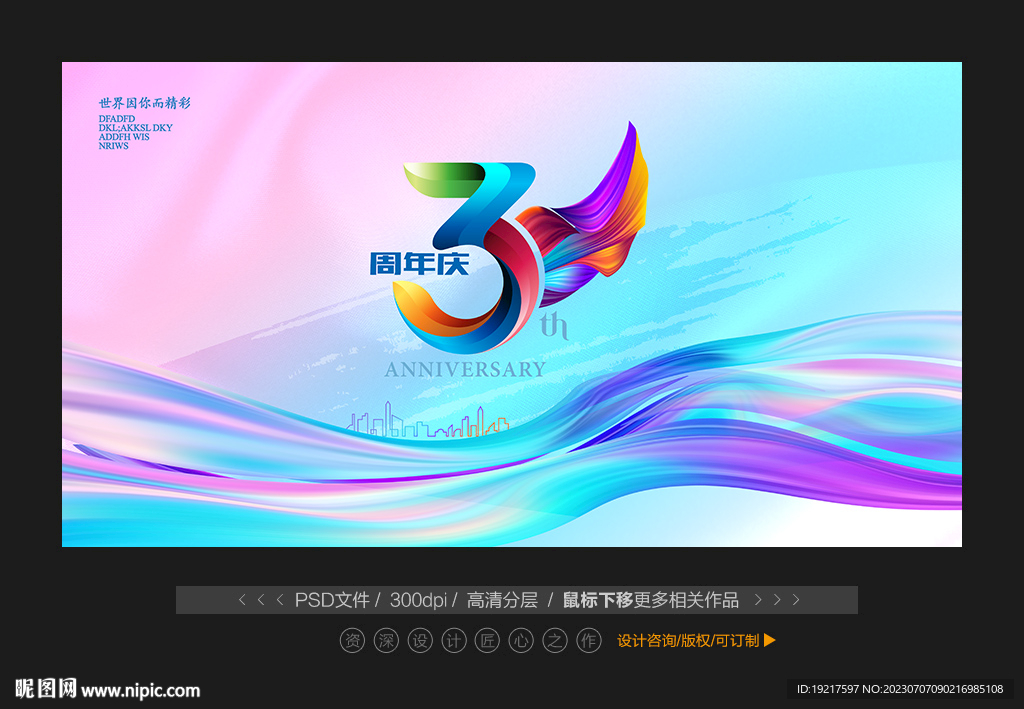
Task: Click the circled 心 character badge
Action: pos(521,640)
